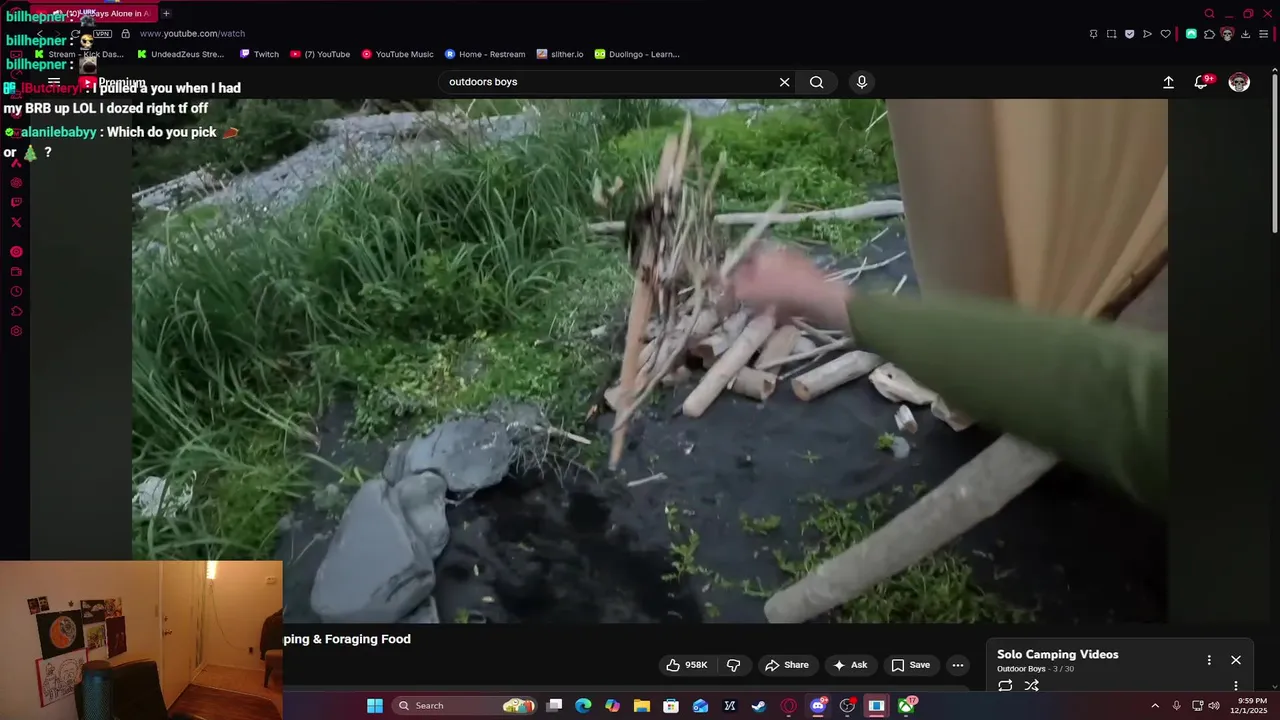This screenshot has width=1280, height=720.
Task: Click the webcam overlay thumbnail
Action: point(141,640)
